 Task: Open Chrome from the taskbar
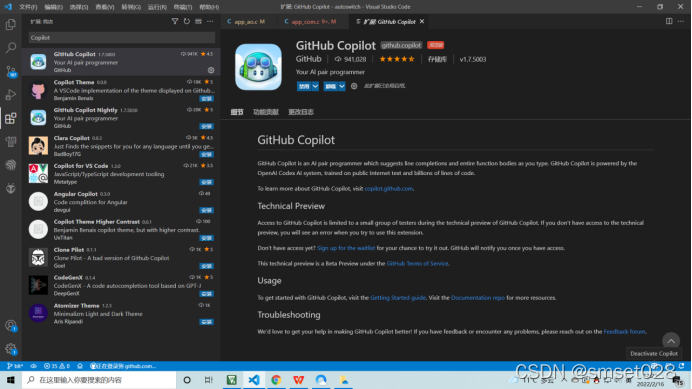point(276,380)
